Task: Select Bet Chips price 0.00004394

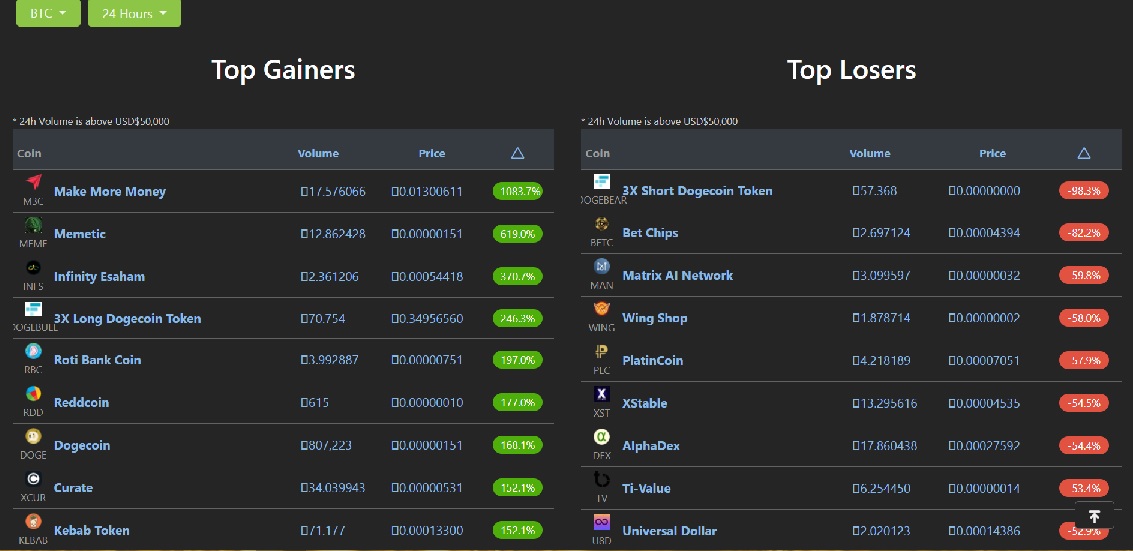Action: pos(984,233)
